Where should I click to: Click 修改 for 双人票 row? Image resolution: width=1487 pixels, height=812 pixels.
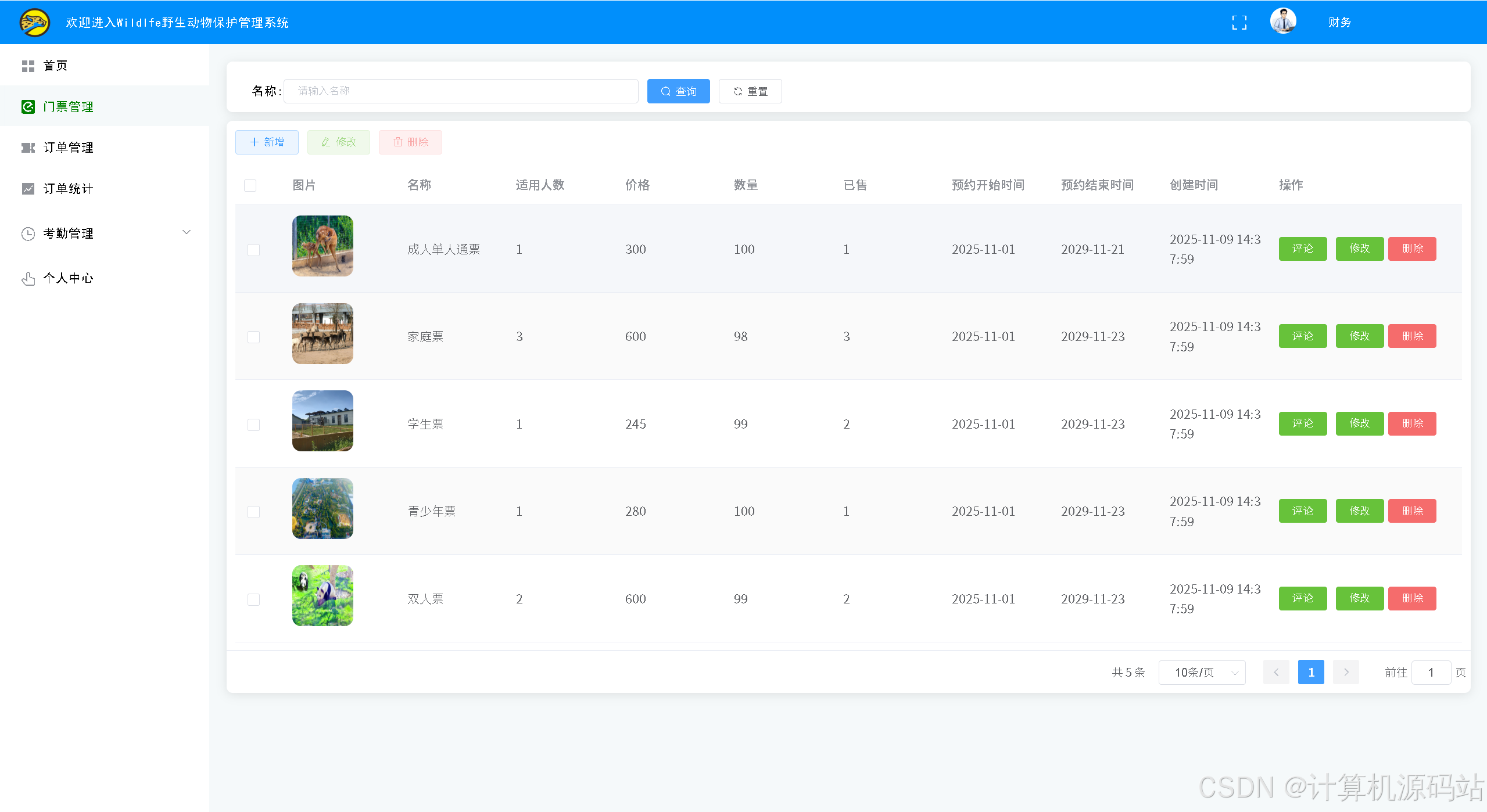[x=1359, y=598]
